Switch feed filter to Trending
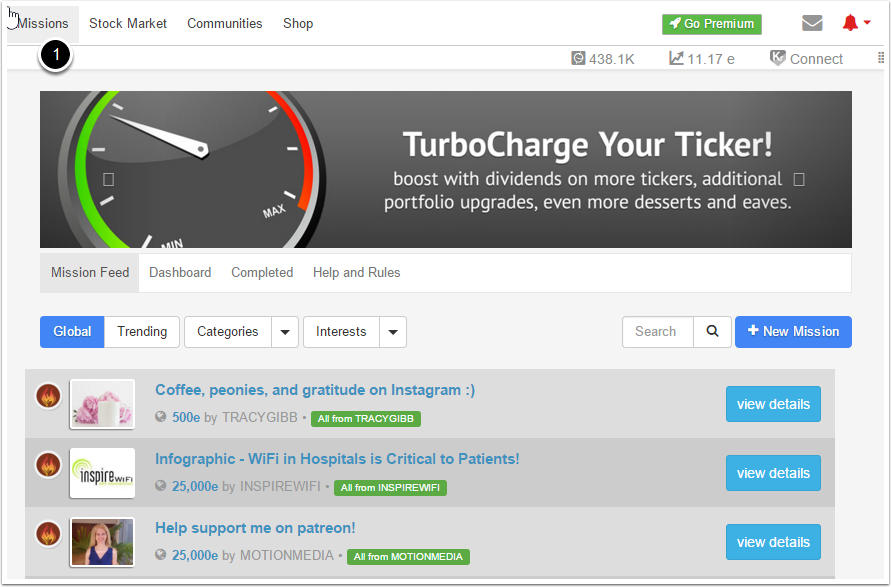Viewport: 891px width, 587px height. point(142,332)
